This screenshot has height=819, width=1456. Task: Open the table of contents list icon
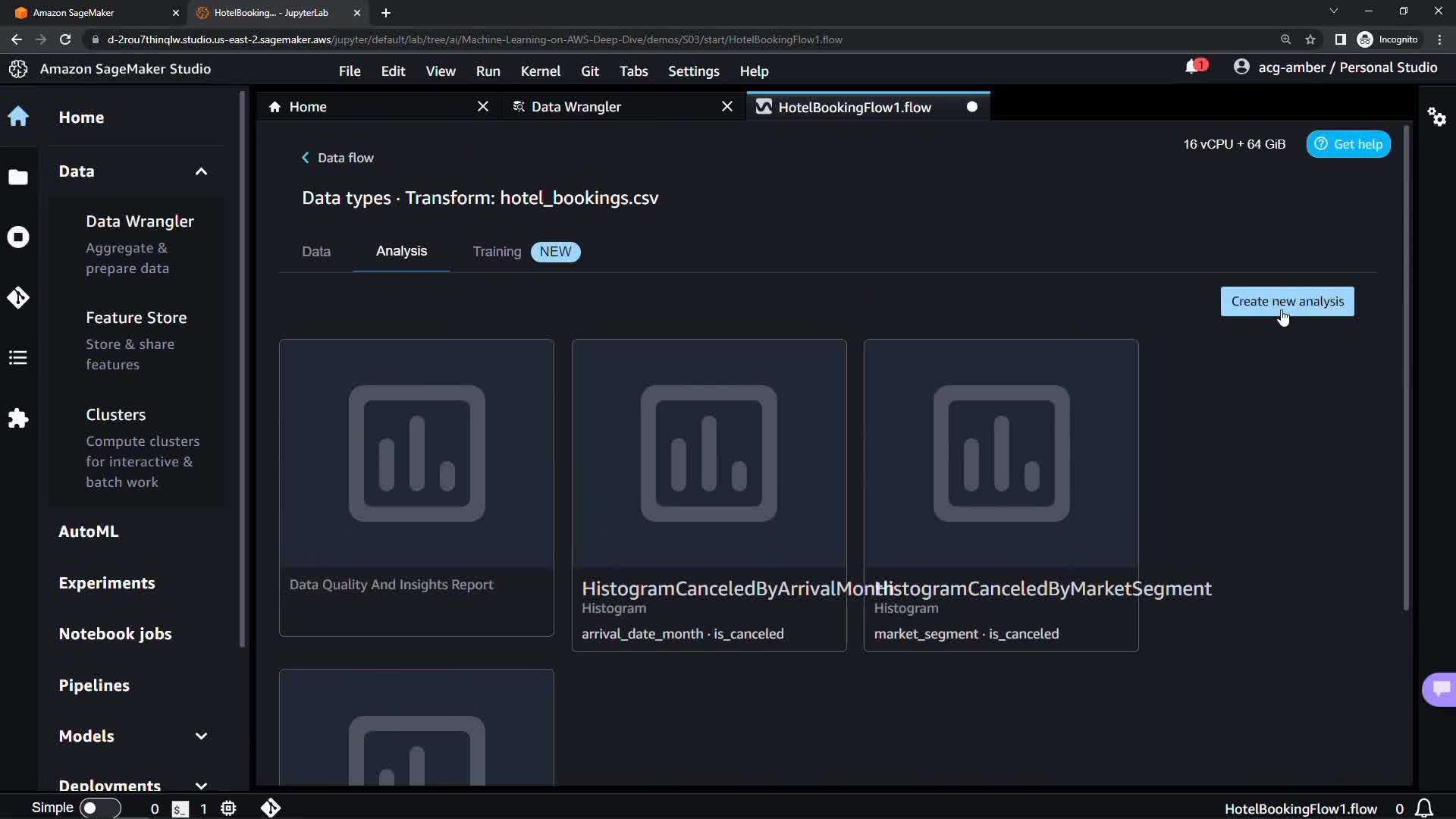18,358
